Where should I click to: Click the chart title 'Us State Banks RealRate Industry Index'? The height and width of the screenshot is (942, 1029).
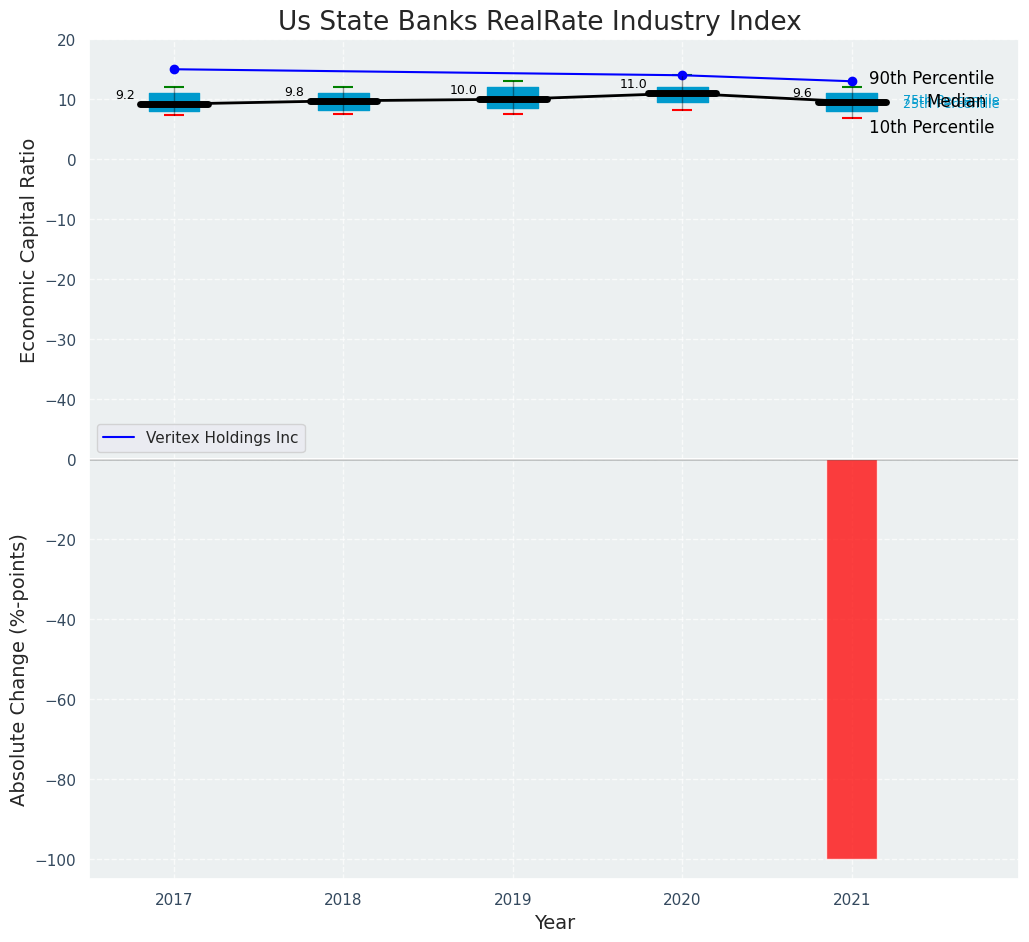tap(539, 21)
